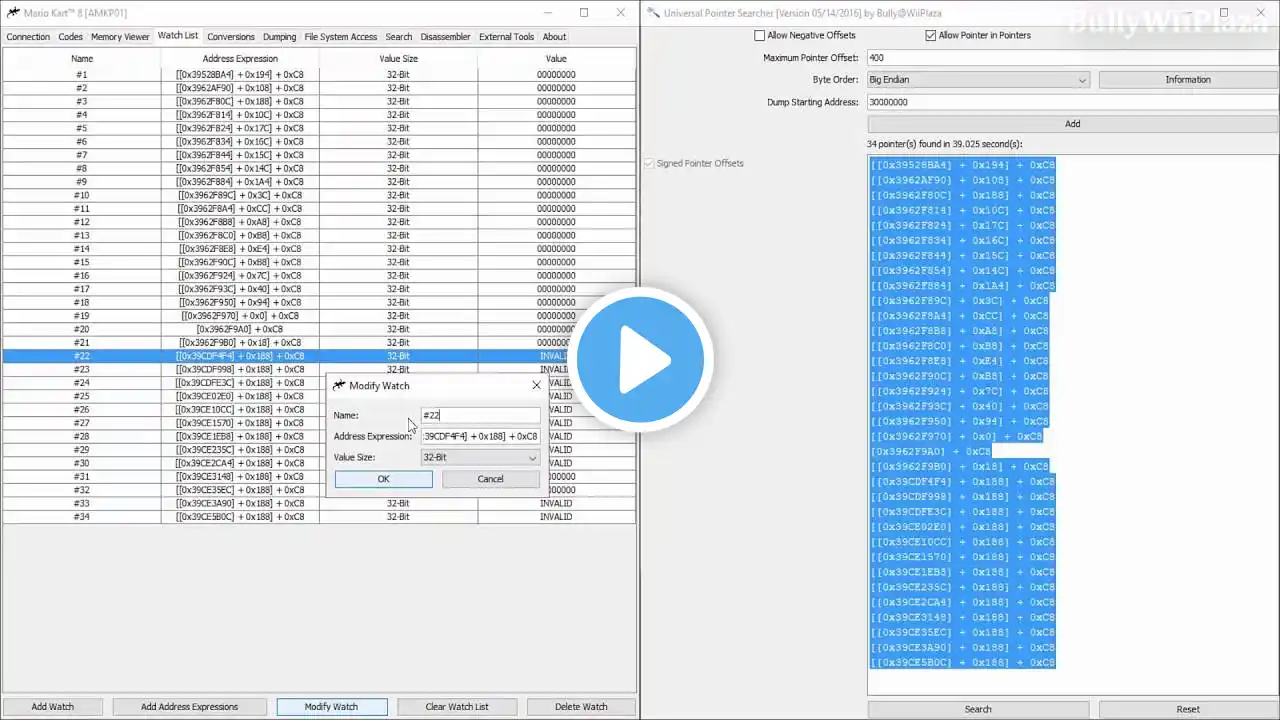Select watch row #15 in the watch list
Viewport: 1280px width, 720px height.
[x=319, y=262]
